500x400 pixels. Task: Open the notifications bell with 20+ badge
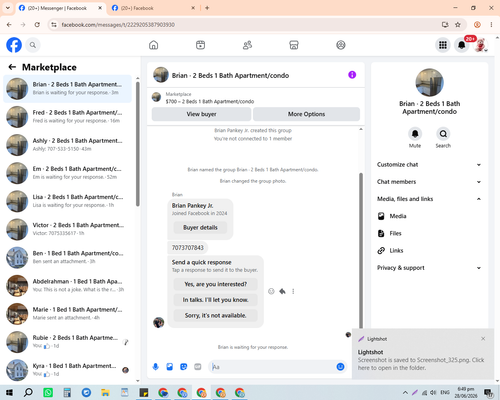point(462,45)
